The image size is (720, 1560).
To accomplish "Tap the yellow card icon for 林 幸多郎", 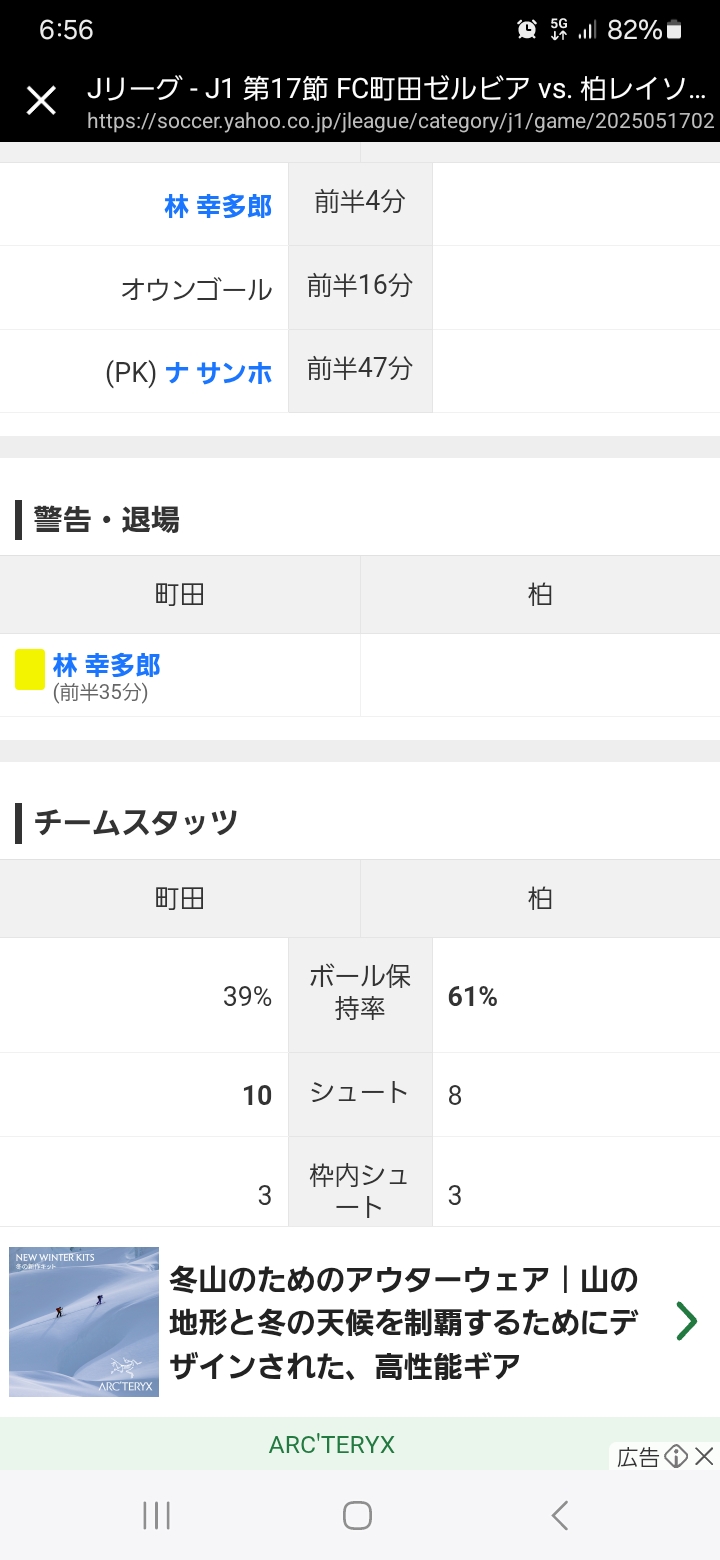I will coord(30,669).
